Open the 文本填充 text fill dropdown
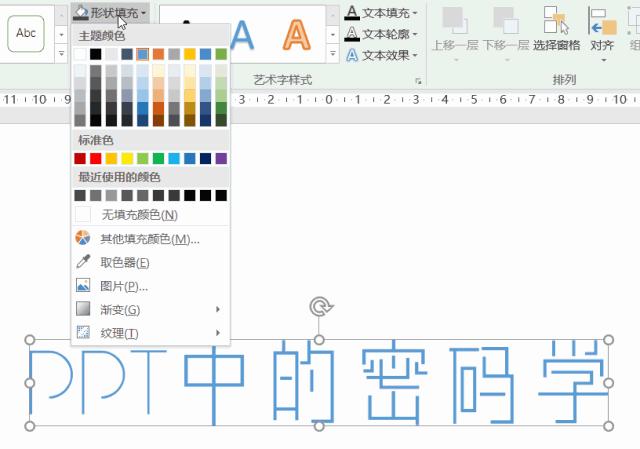 point(381,13)
